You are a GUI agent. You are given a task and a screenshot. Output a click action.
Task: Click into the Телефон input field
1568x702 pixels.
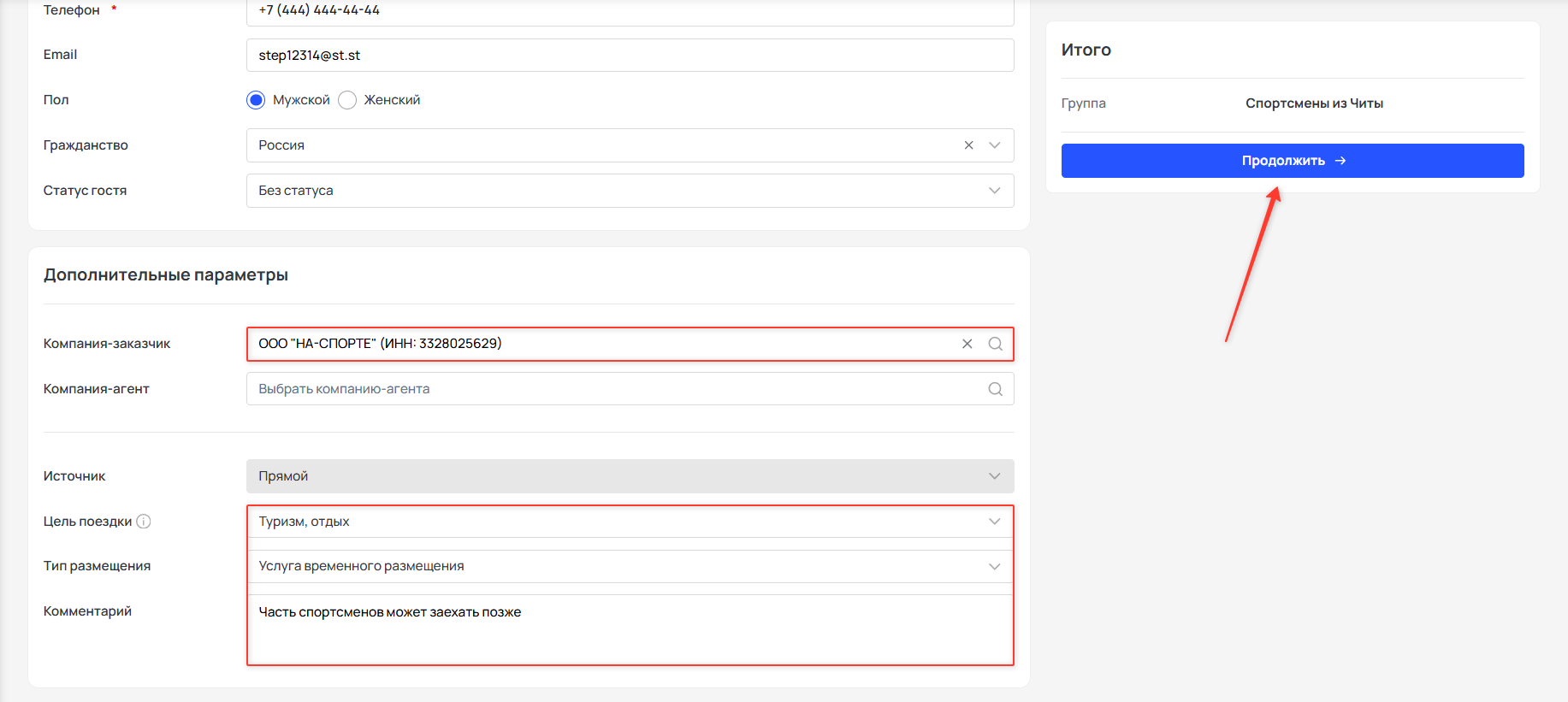point(630,11)
